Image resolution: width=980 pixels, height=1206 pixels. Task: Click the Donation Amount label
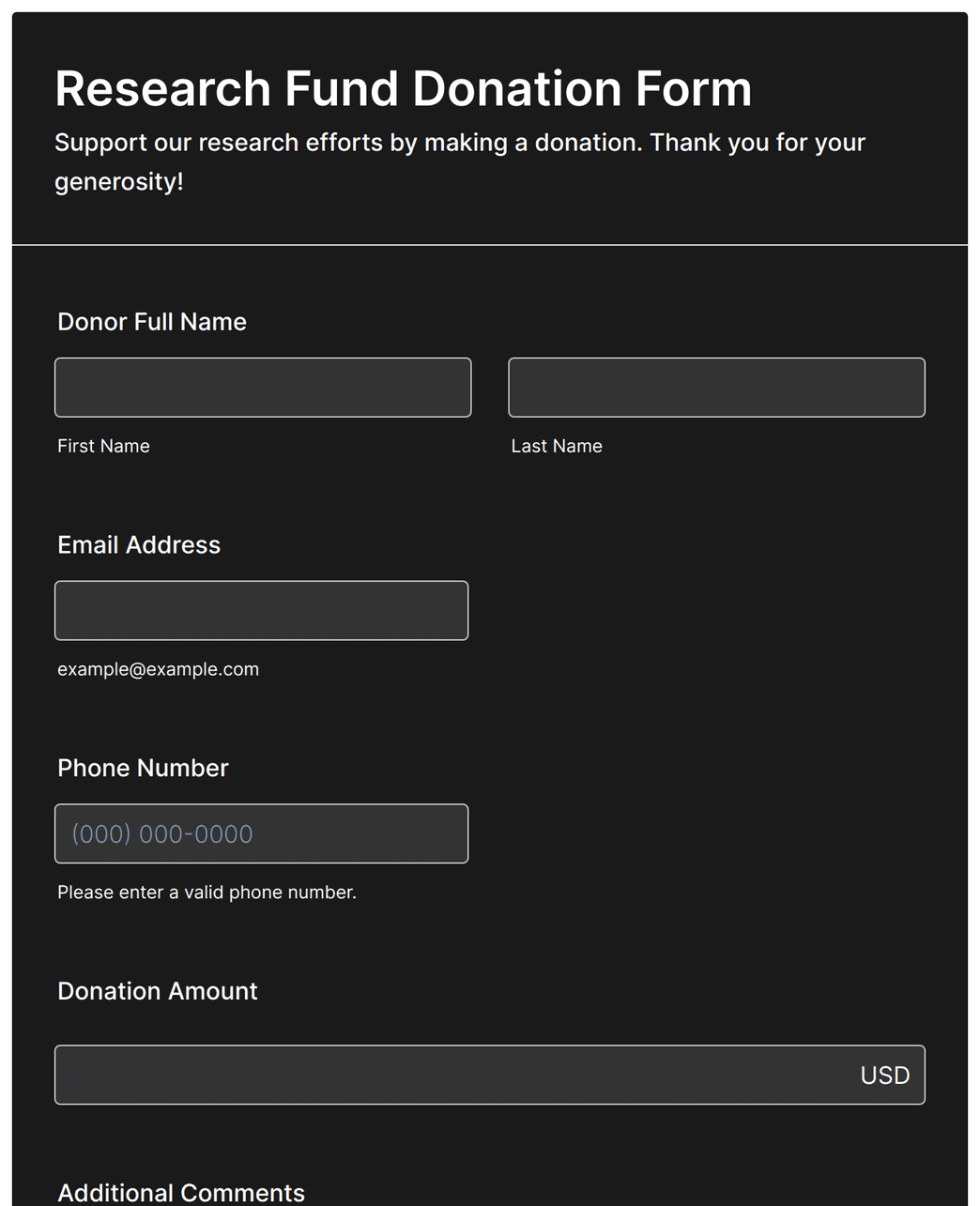[x=158, y=992]
